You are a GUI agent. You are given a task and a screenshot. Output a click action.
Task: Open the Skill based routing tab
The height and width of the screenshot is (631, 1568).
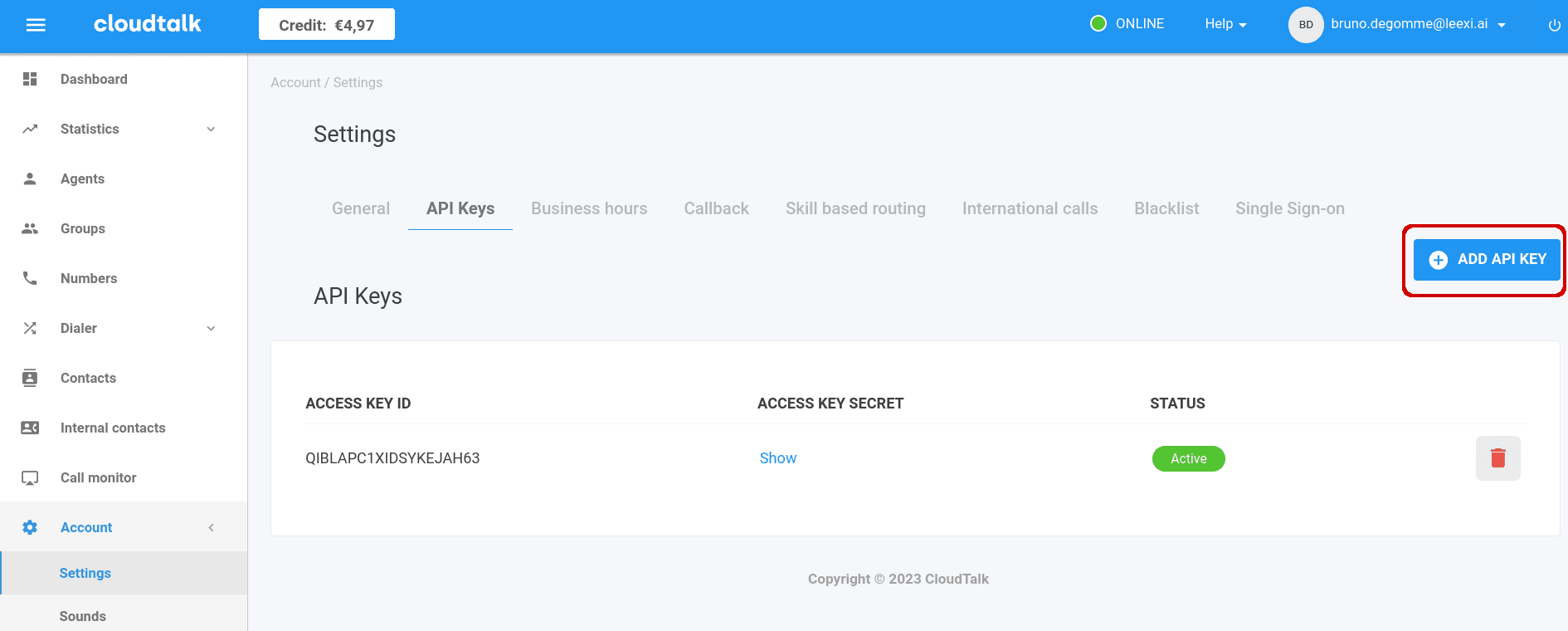click(855, 208)
